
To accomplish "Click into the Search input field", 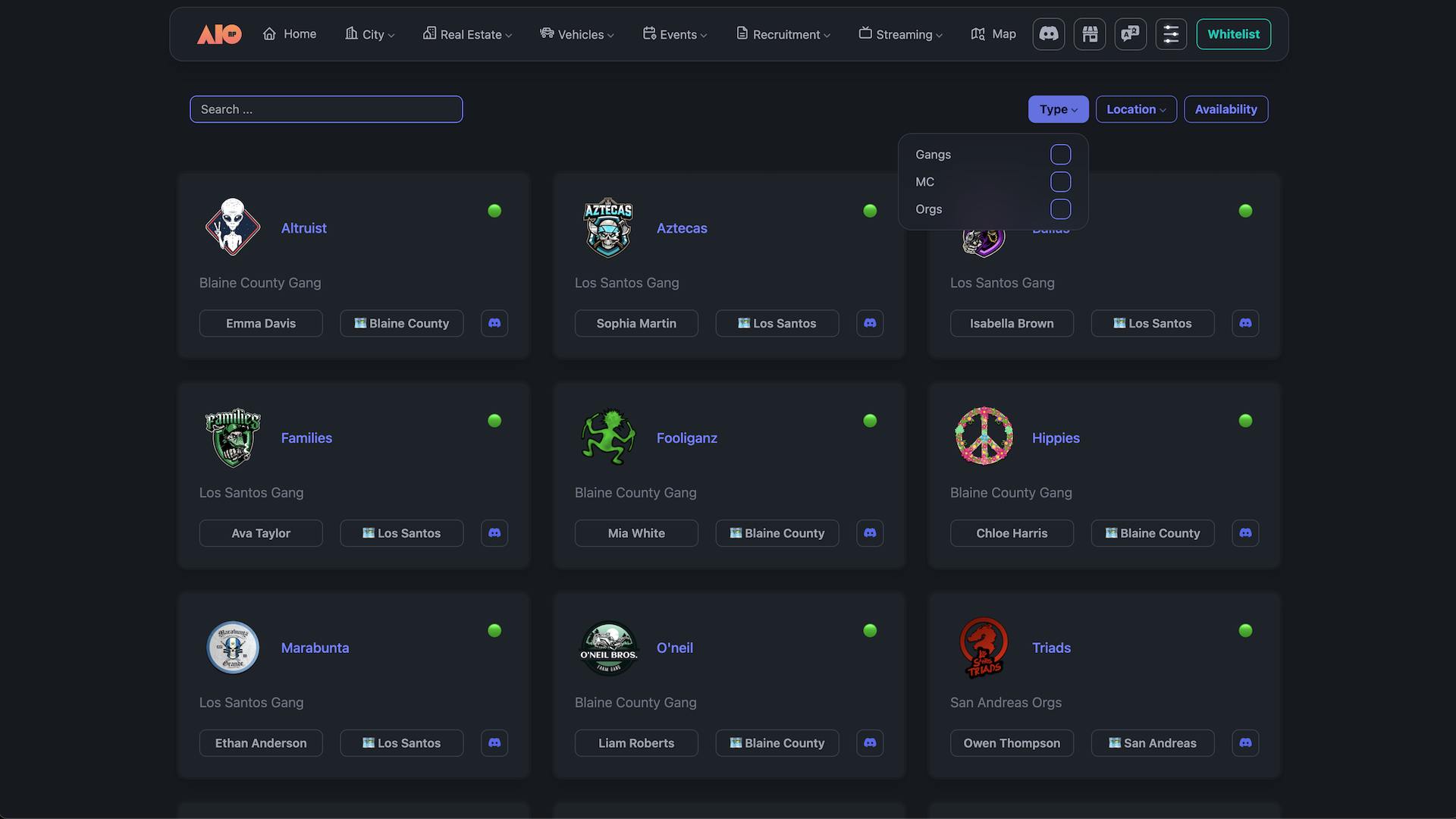I will pyautogui.click(x=326, y=109).
